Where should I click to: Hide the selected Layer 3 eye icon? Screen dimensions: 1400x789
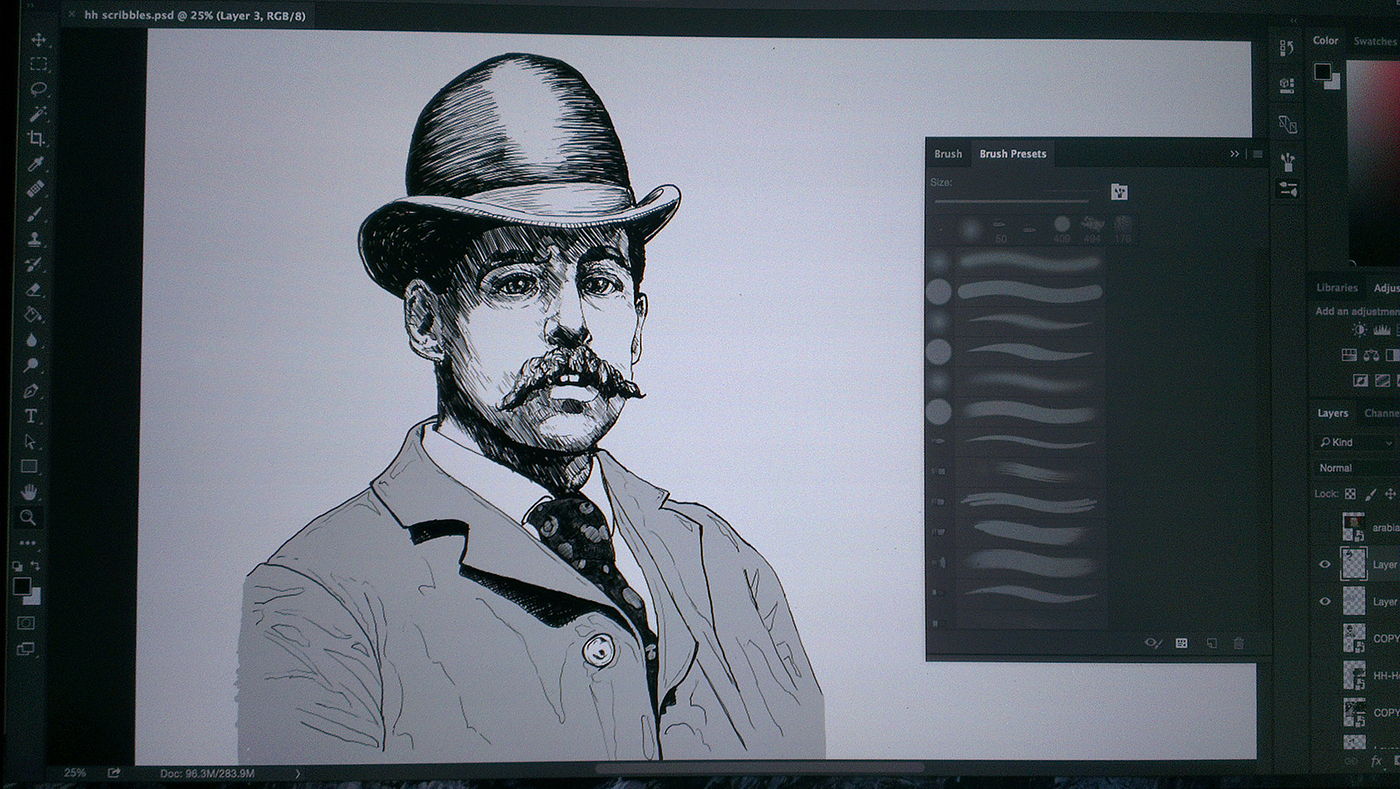[1325, 565]
